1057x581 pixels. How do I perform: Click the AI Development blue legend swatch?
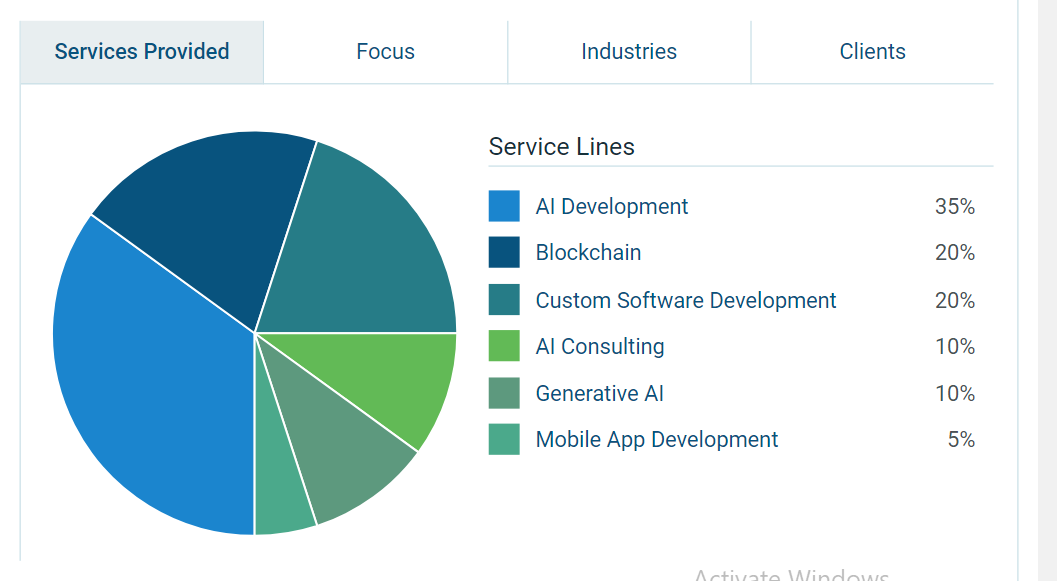(x=504, y=206)
